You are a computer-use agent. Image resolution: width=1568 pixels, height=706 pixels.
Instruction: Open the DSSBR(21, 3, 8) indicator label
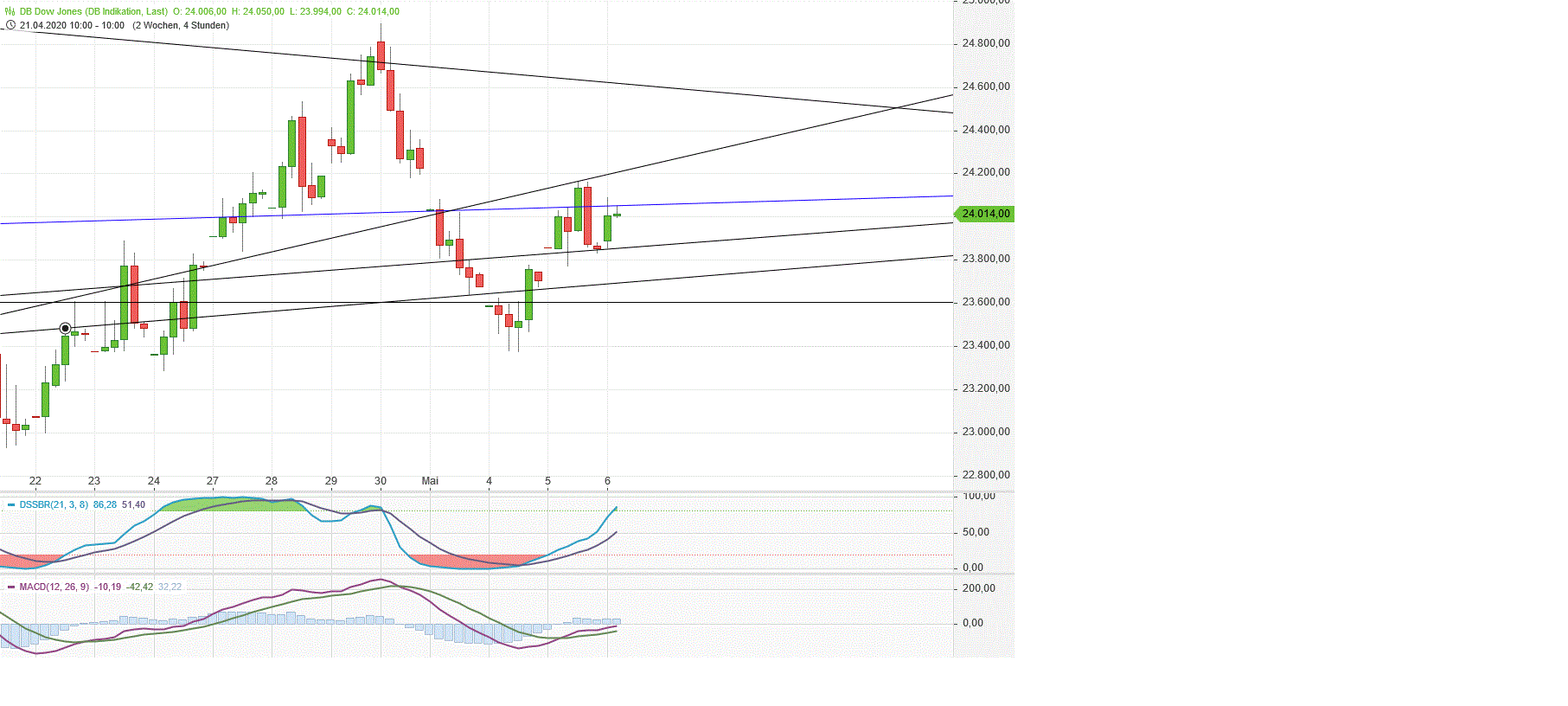(x=54, y=504)
